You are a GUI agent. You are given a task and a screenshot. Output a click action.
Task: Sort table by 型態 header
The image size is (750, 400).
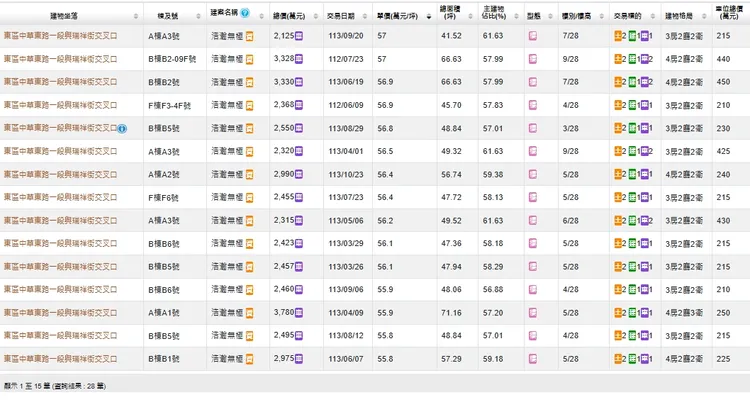[533, 16]
